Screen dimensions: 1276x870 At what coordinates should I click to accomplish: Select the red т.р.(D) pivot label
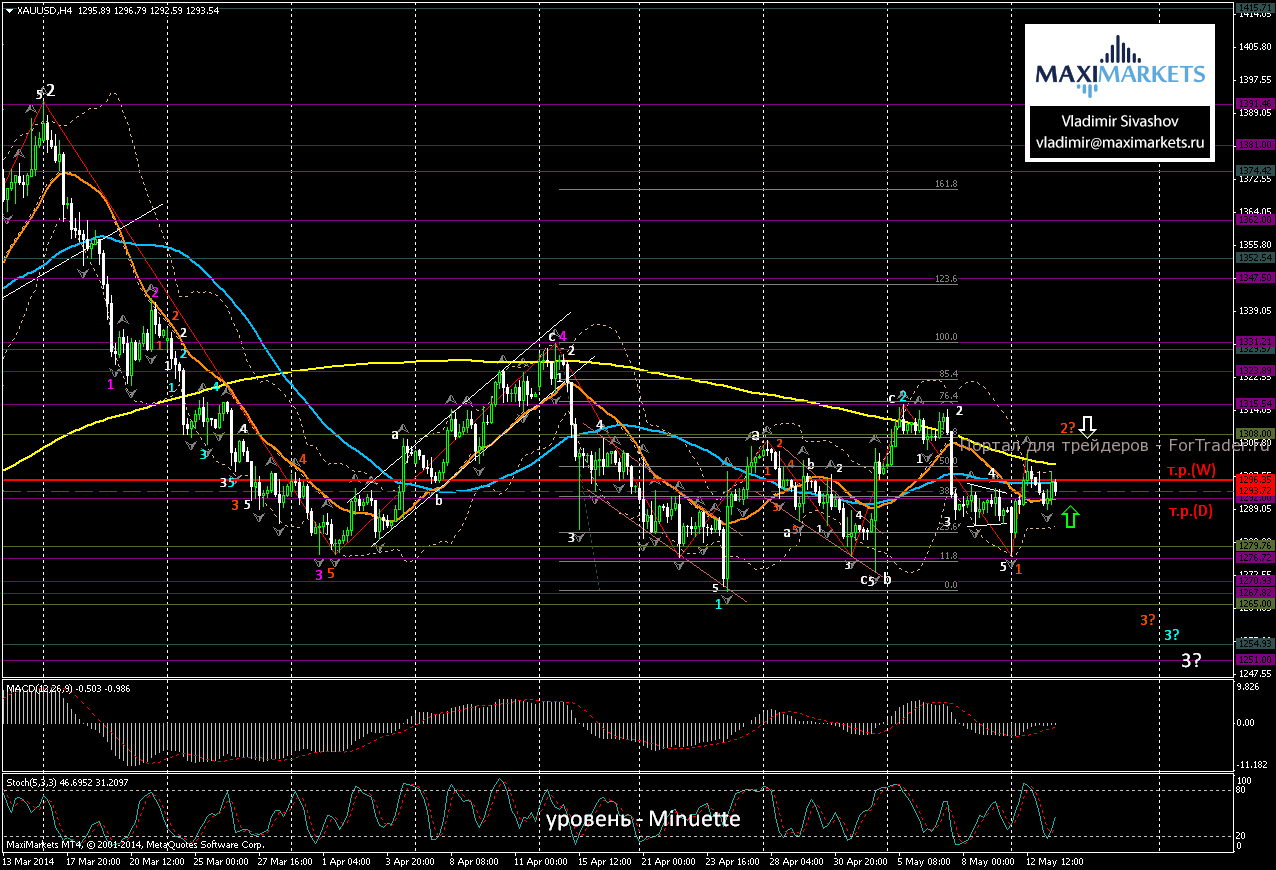1190,512
